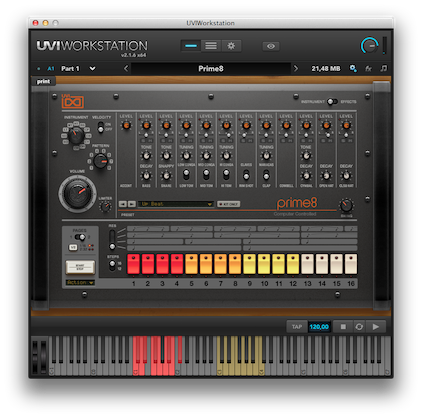The width and height of the screenshot is (422, 418).
Task: Load previous instrument with left arrow beside Prime8
Action: (126, 68)
